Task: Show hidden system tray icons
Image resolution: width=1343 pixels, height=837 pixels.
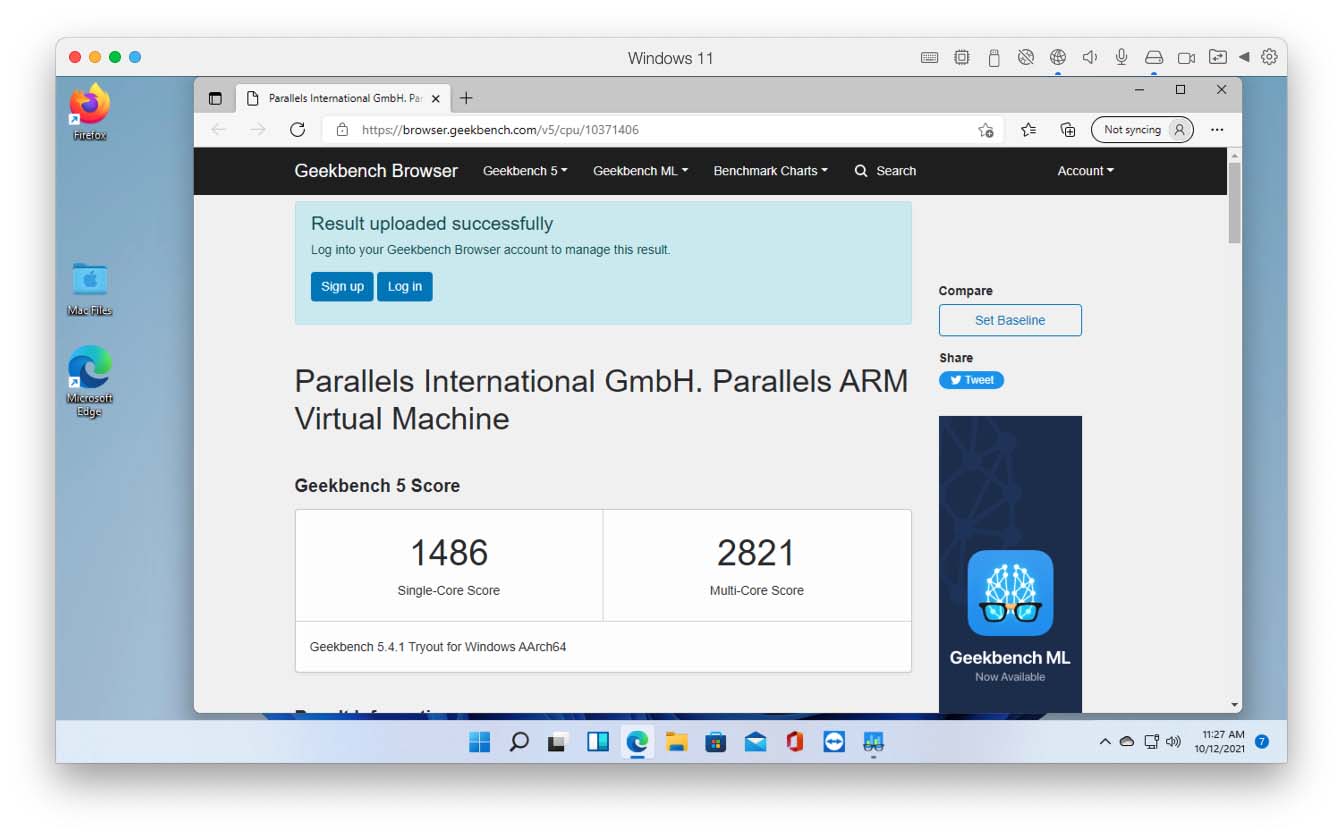Action: [1105, 742]
